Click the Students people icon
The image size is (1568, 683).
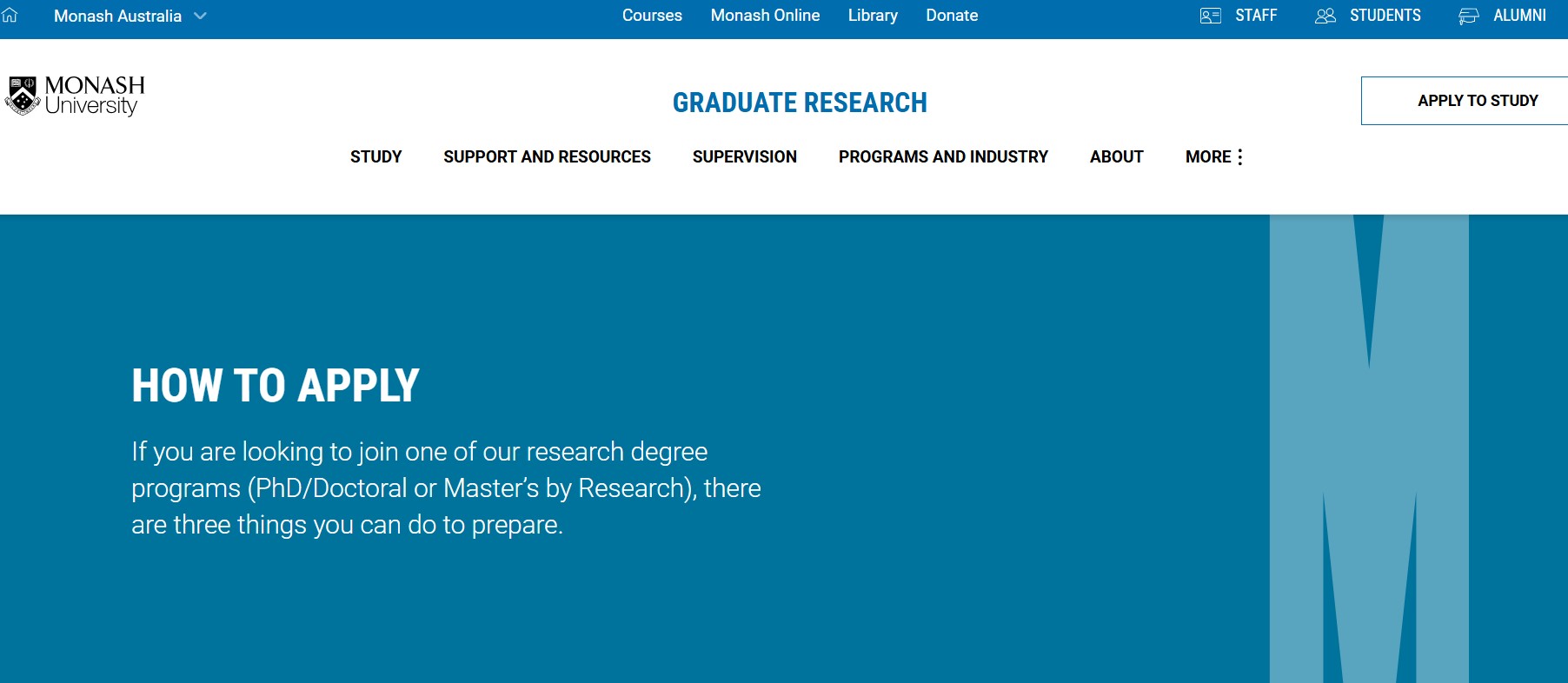pos(1325,16)
